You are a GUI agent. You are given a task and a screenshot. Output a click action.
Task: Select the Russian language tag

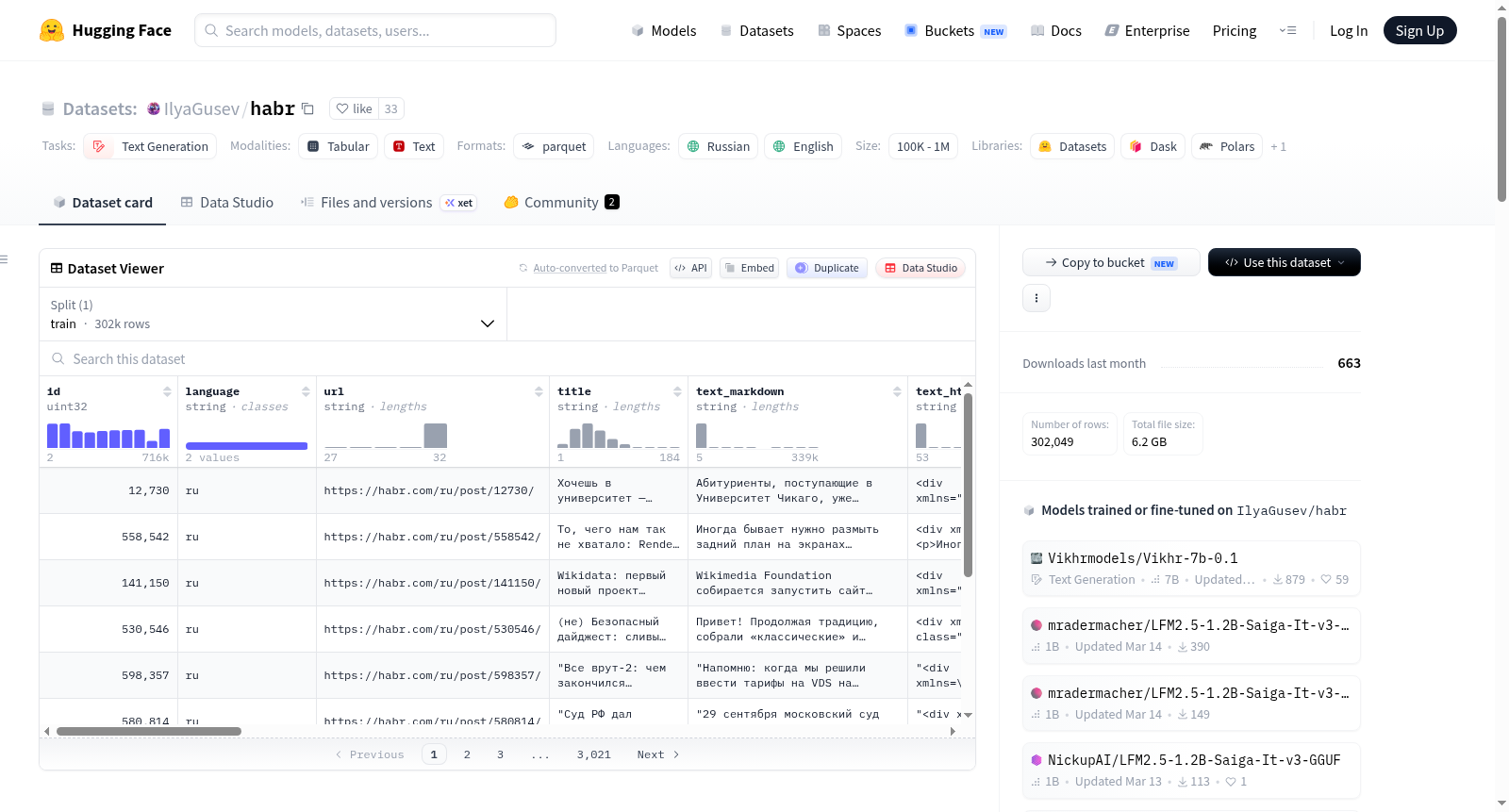point(719,146)
